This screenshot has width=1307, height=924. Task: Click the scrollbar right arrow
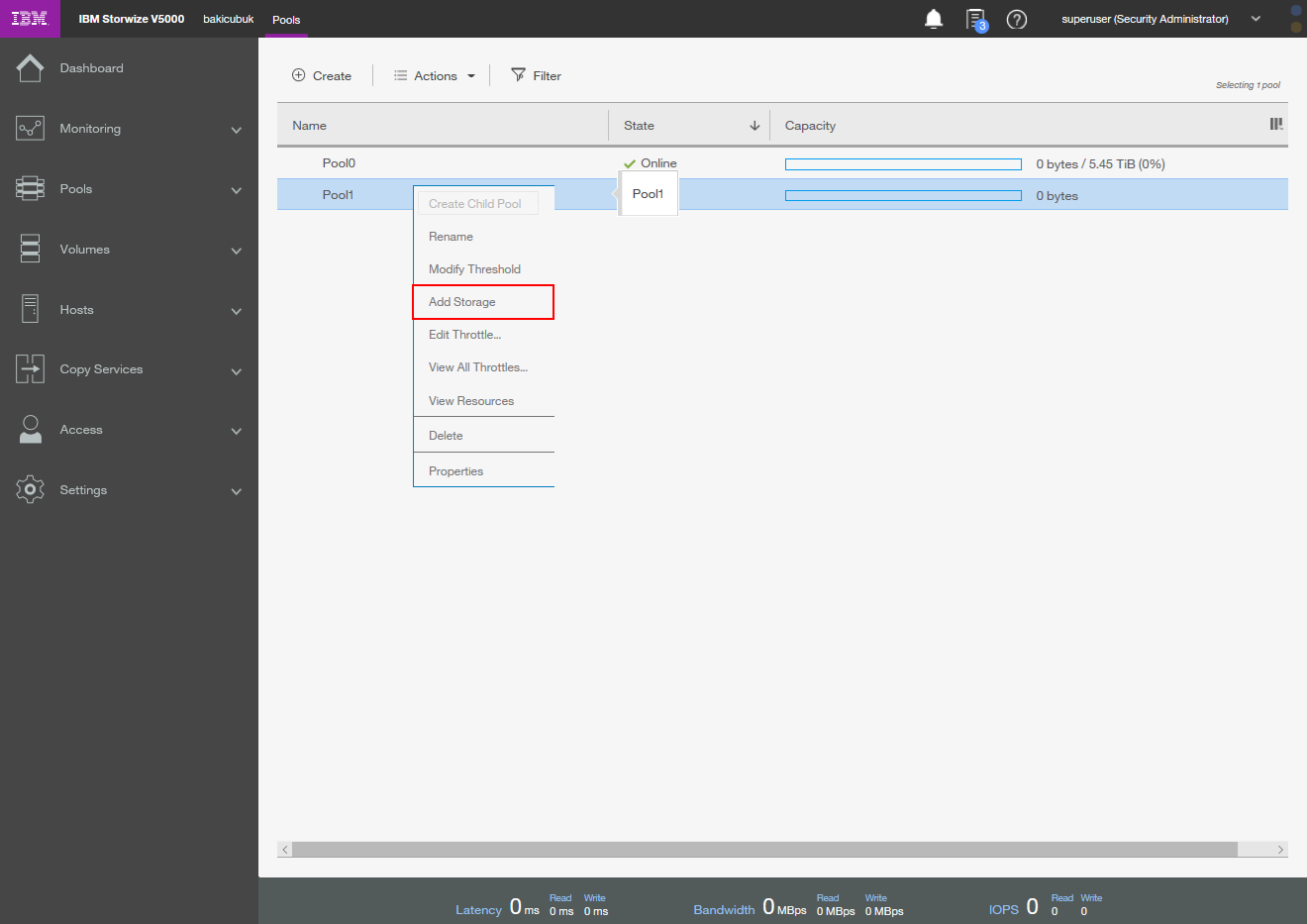[x=1280, y=850]
